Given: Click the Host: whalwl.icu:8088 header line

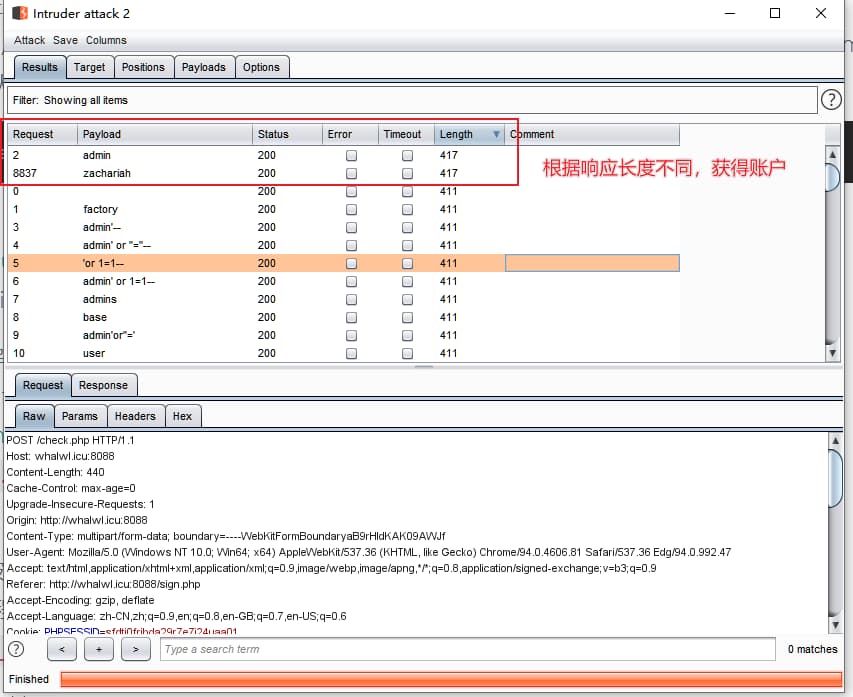Looking at the screenshot, I should click(60, 456).
